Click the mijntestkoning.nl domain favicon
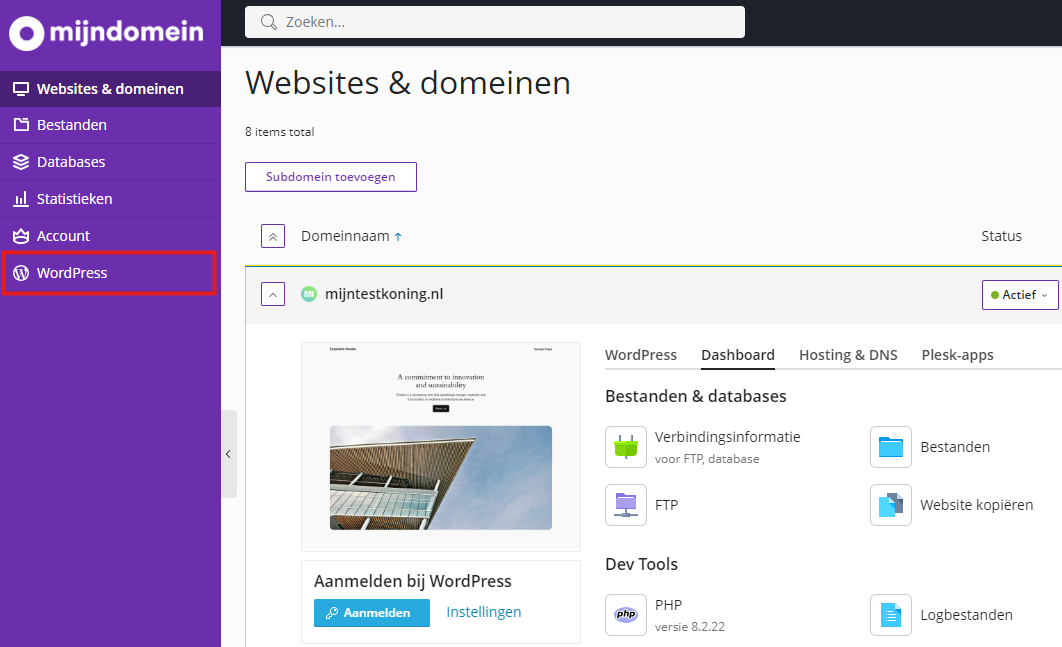1062x647 pixels. tap(309, 294)
